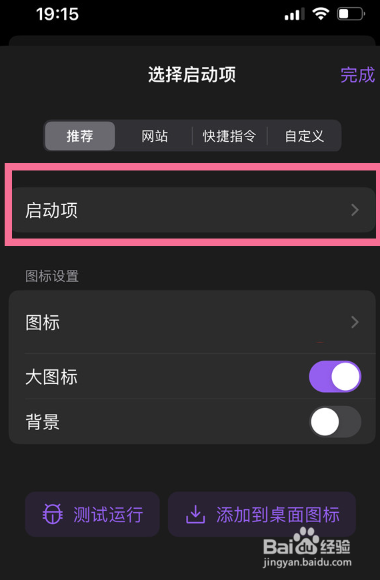Screen dimensions: 380x580
Task: Open the 图标 row
Action: pos(192,322)
